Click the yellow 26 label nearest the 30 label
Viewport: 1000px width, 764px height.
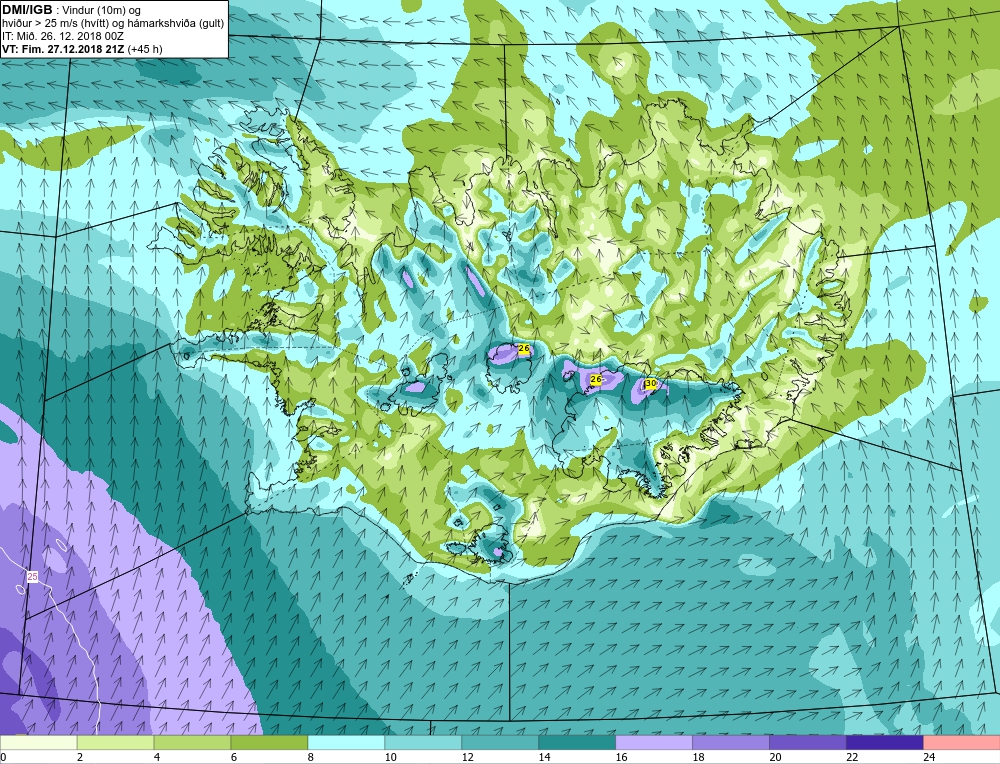(x=596, y=379)
